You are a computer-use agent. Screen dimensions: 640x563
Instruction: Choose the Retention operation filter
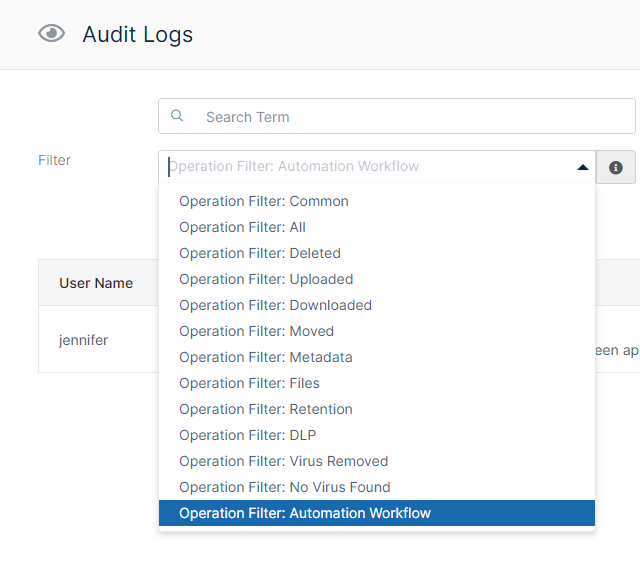click(265, 409)
